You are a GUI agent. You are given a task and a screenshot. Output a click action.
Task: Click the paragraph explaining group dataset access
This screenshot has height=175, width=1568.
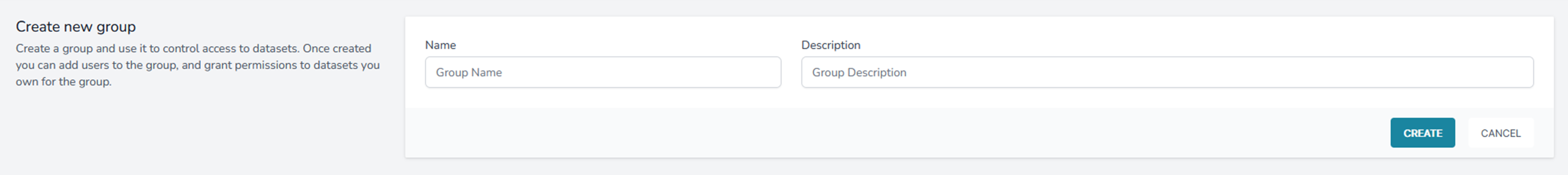point(197,65)
